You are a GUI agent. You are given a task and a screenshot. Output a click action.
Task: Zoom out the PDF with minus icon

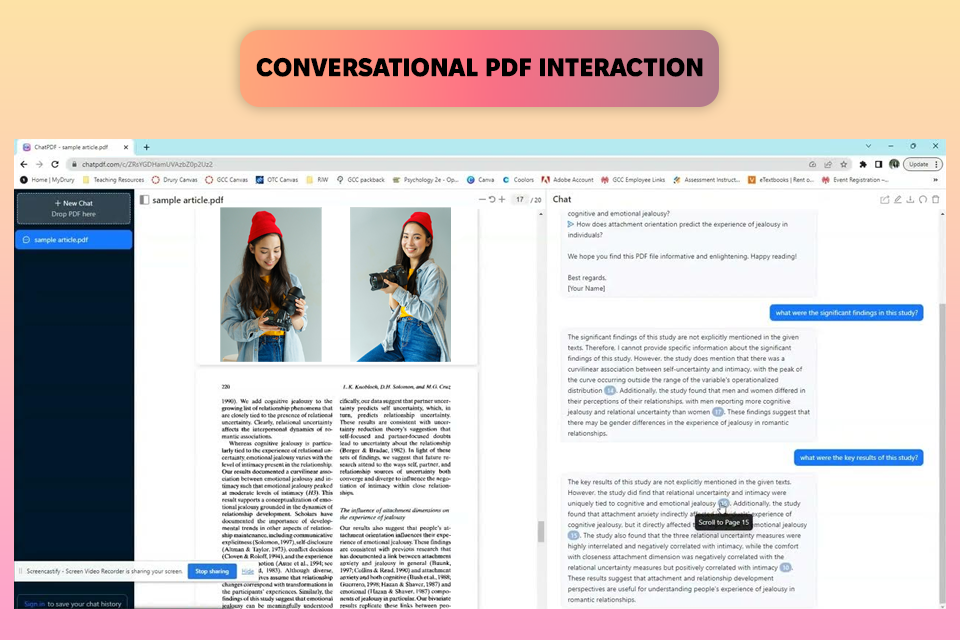tap(482, 199)
